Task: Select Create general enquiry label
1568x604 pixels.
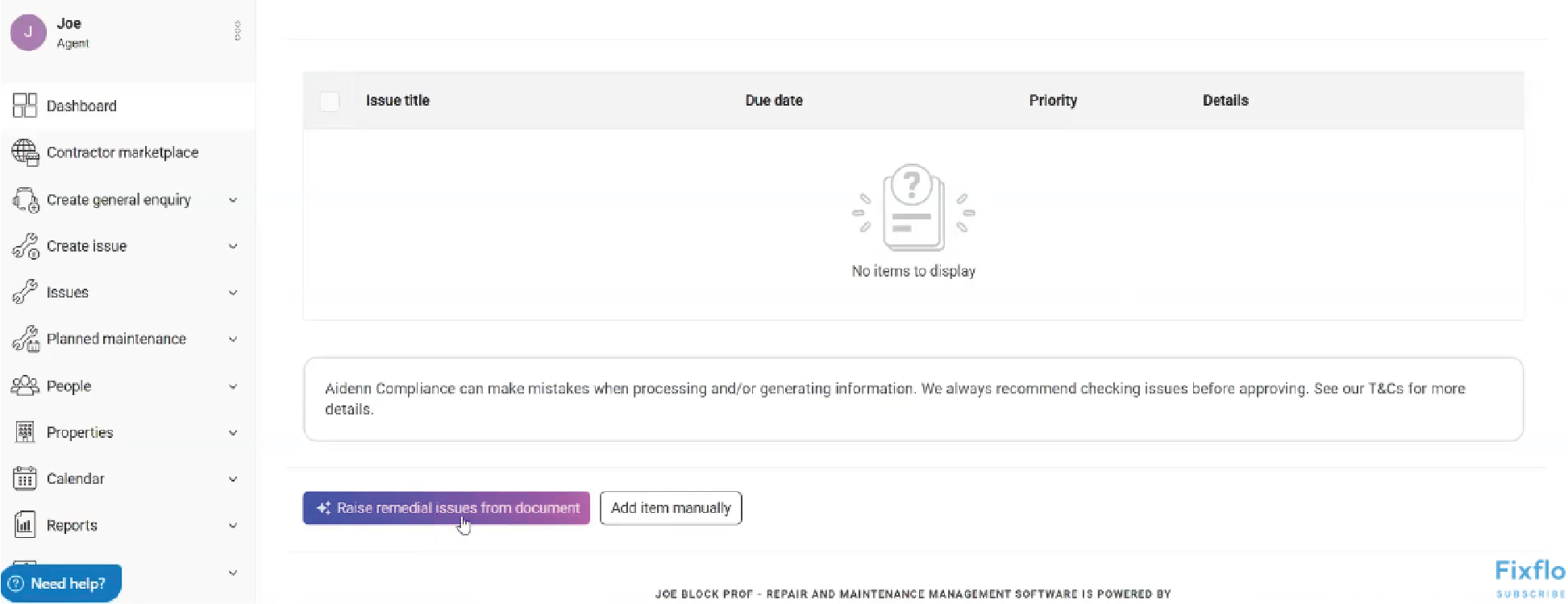Action: click(119, 200)
